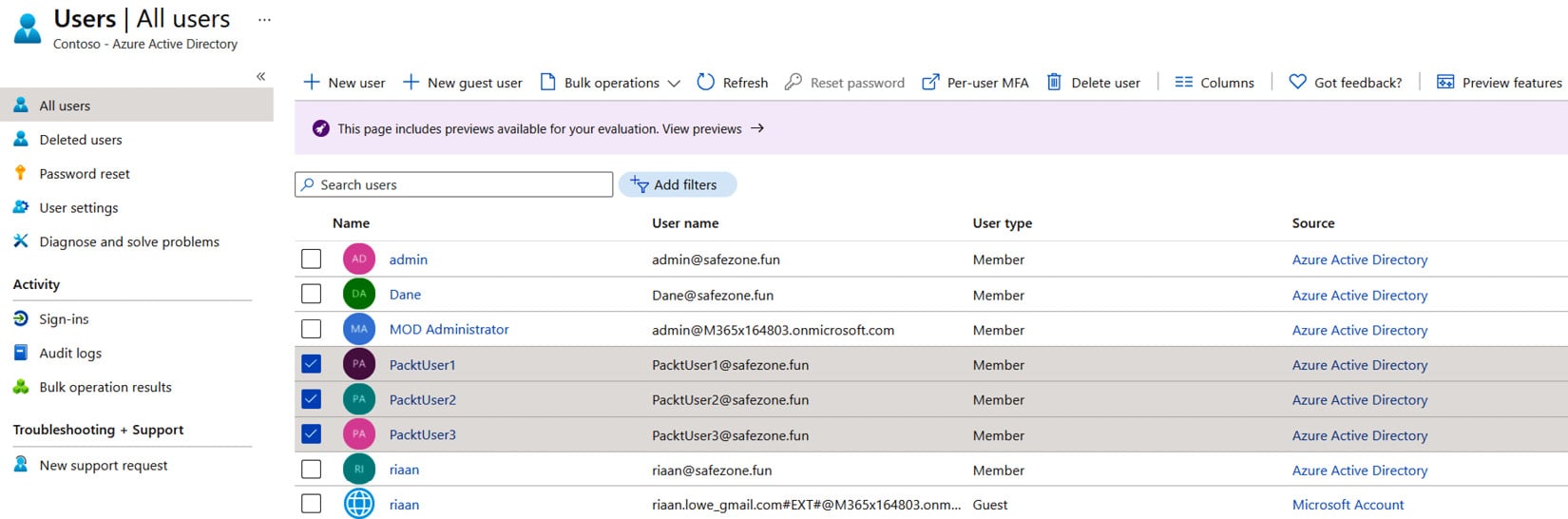The image size is (1568, 519).
Task: Check the box for admin user
Action: tap(312, 259)
